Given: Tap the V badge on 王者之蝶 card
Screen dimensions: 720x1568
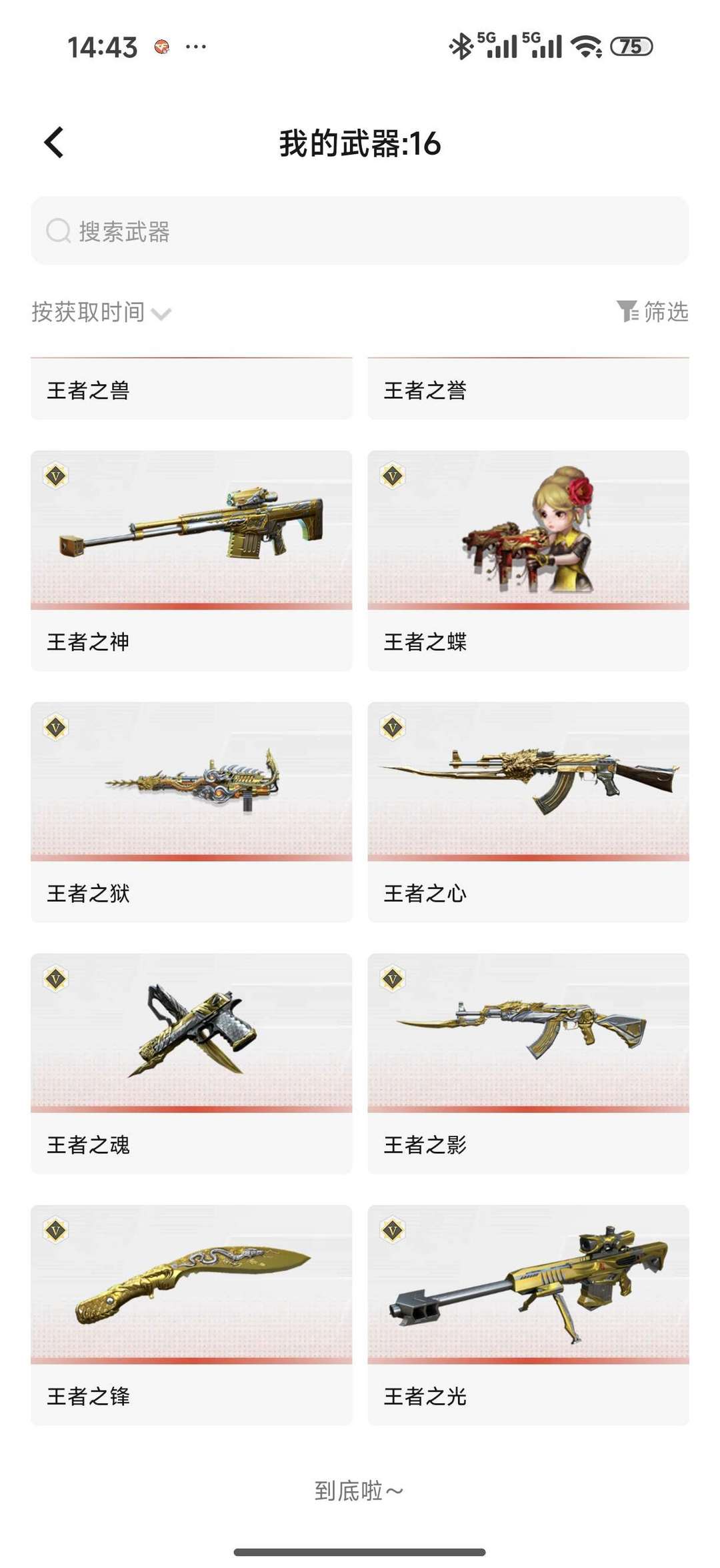Looking at the screenshot, I should 393,476.
